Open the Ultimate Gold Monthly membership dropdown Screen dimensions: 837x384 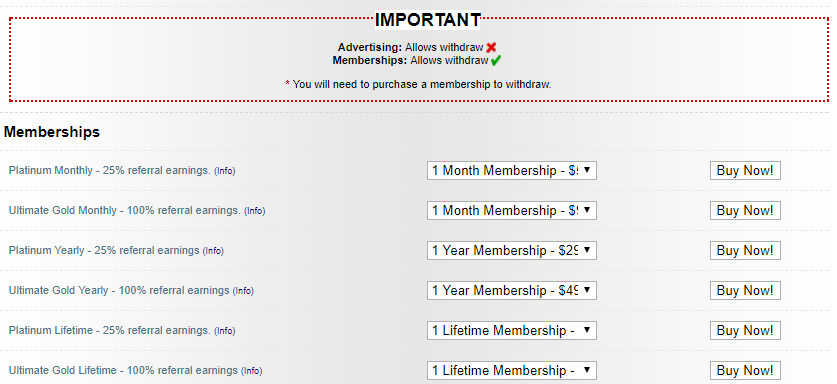click(511, 210)
